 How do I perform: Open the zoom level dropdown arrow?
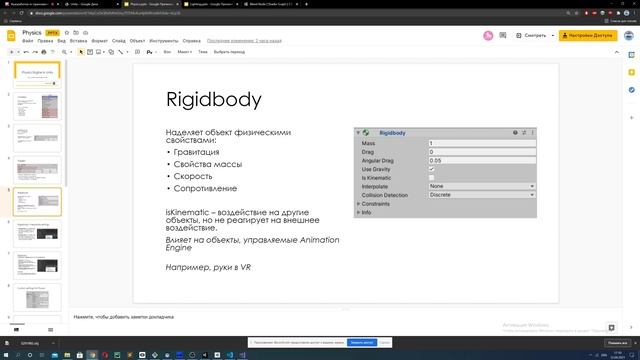(71, 52)
